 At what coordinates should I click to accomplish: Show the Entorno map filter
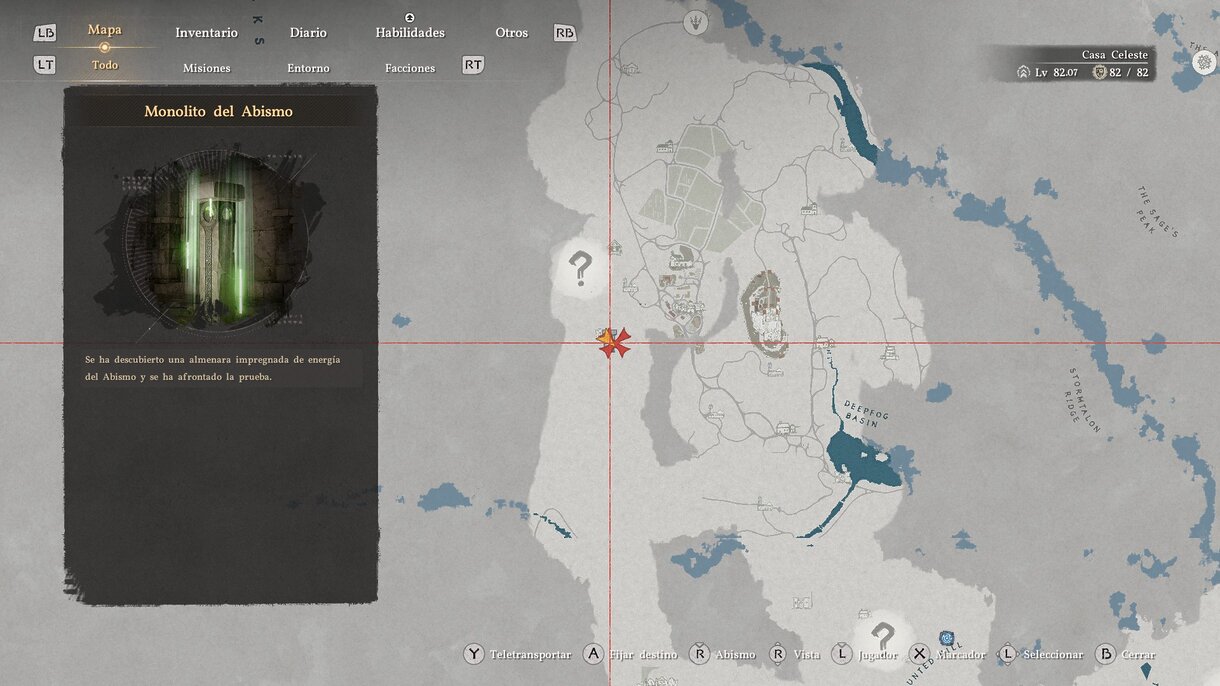[x=308, y=68]
